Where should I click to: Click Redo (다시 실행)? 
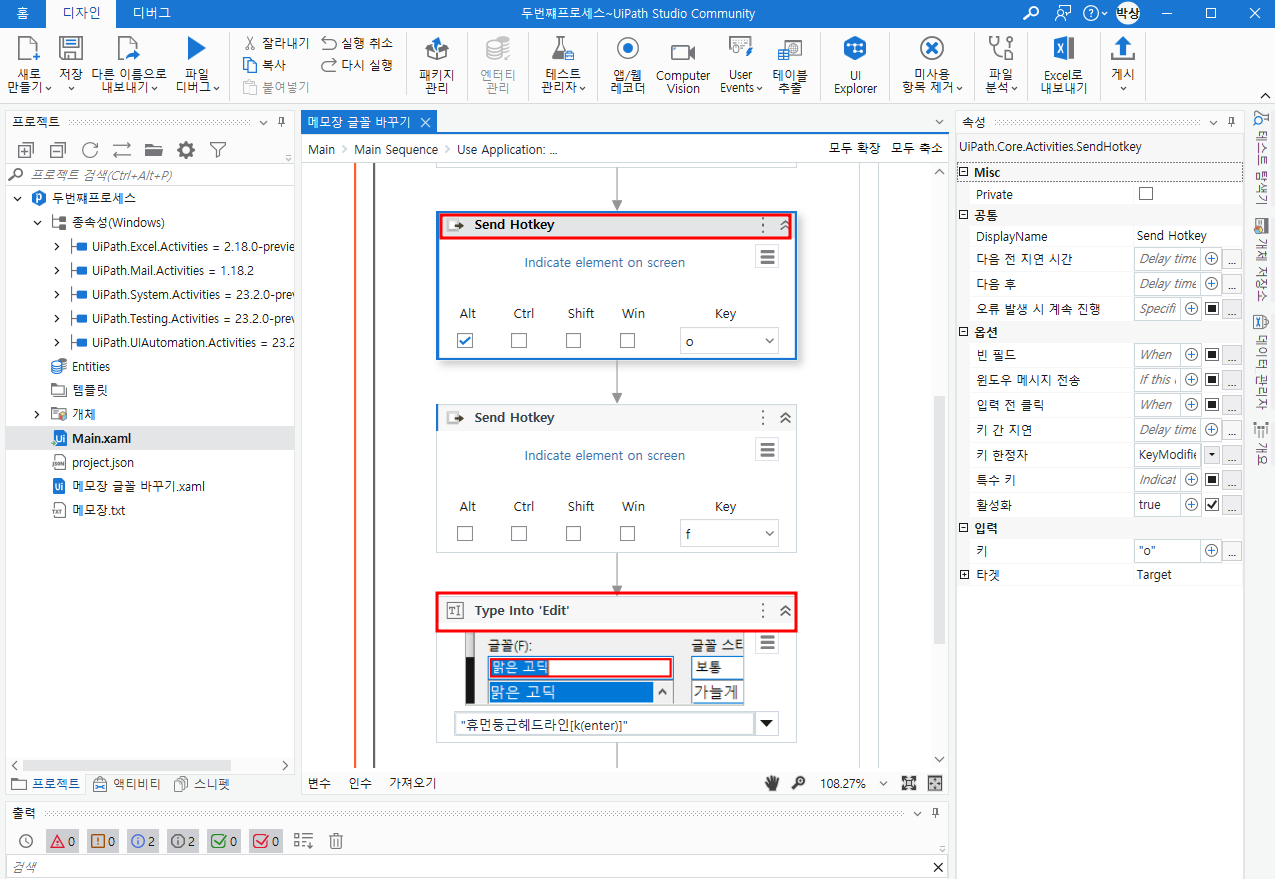coord(357,65)
